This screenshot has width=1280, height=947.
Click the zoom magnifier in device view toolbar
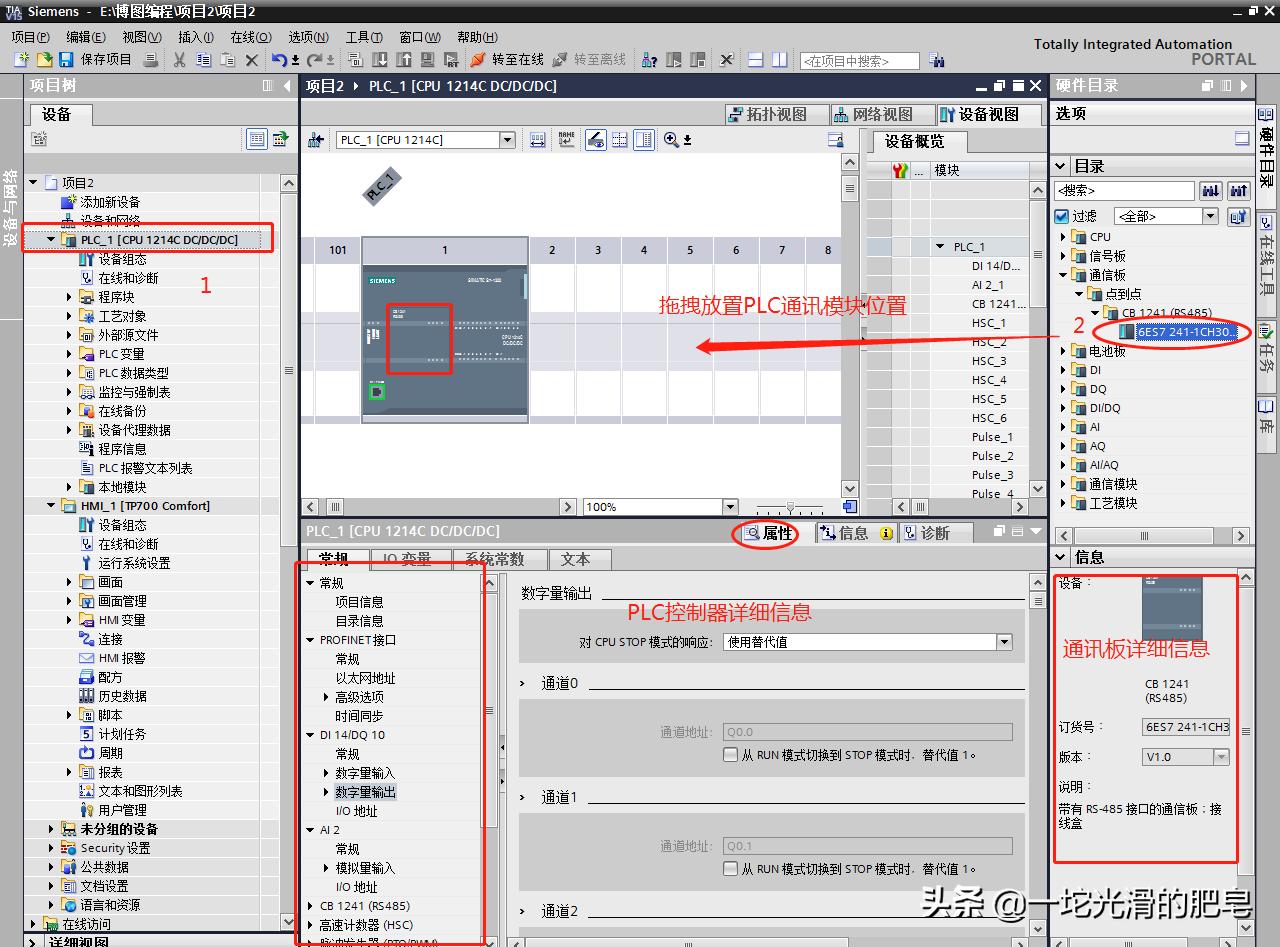click(x=671, y=140)
